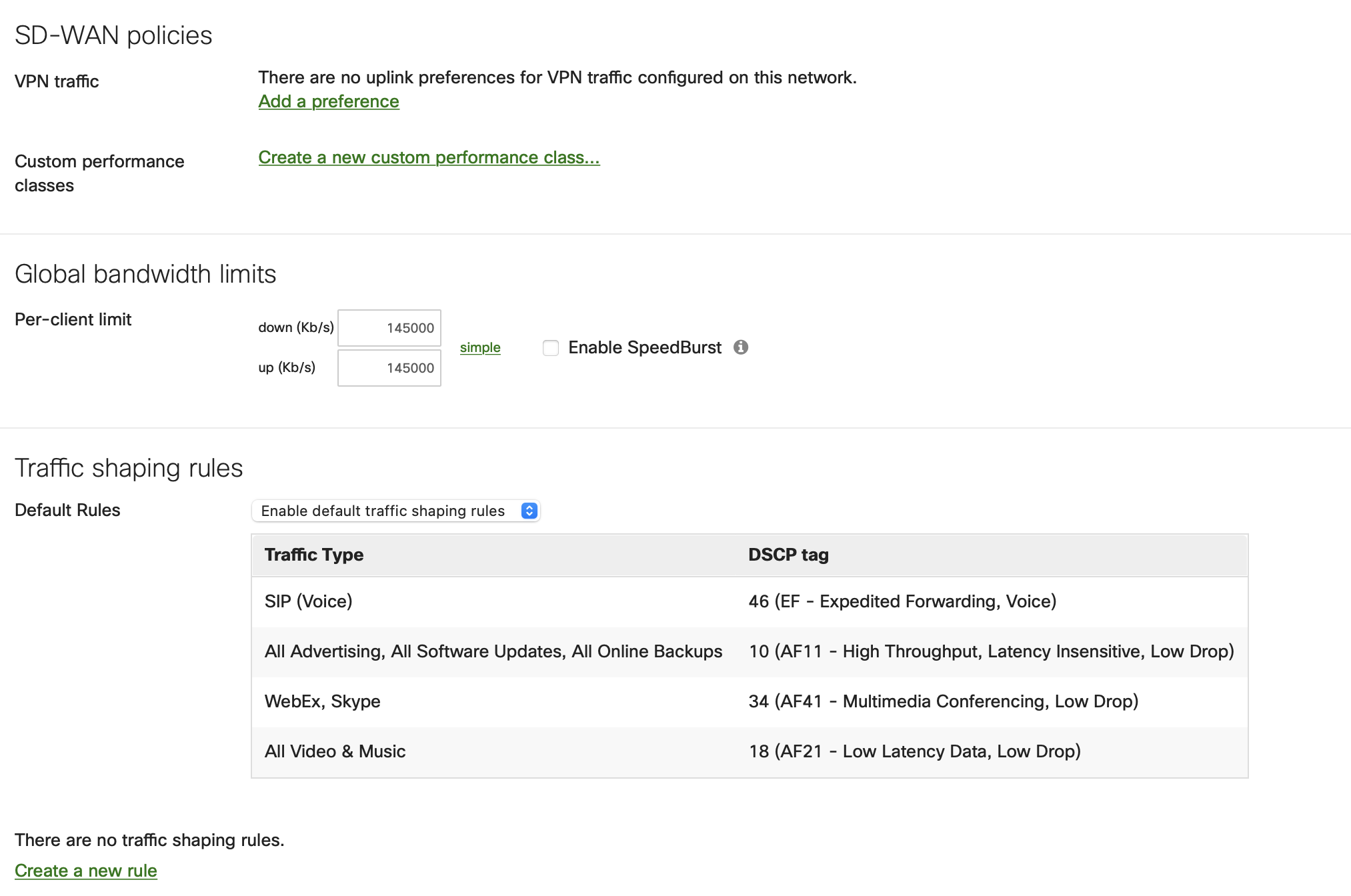Click the 'SD-WAN policies' section heading
The image size is (1351, 896).
(113, 35)
